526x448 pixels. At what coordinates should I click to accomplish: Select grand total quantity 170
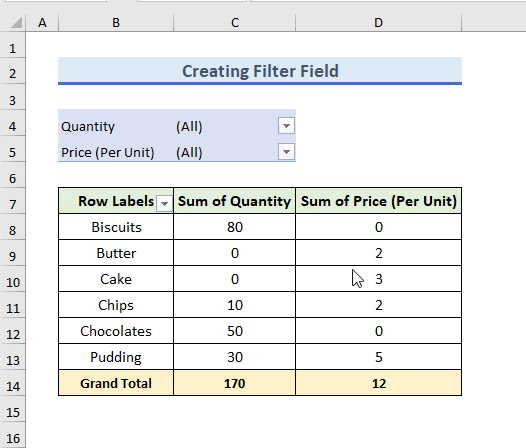pos(234,383)
